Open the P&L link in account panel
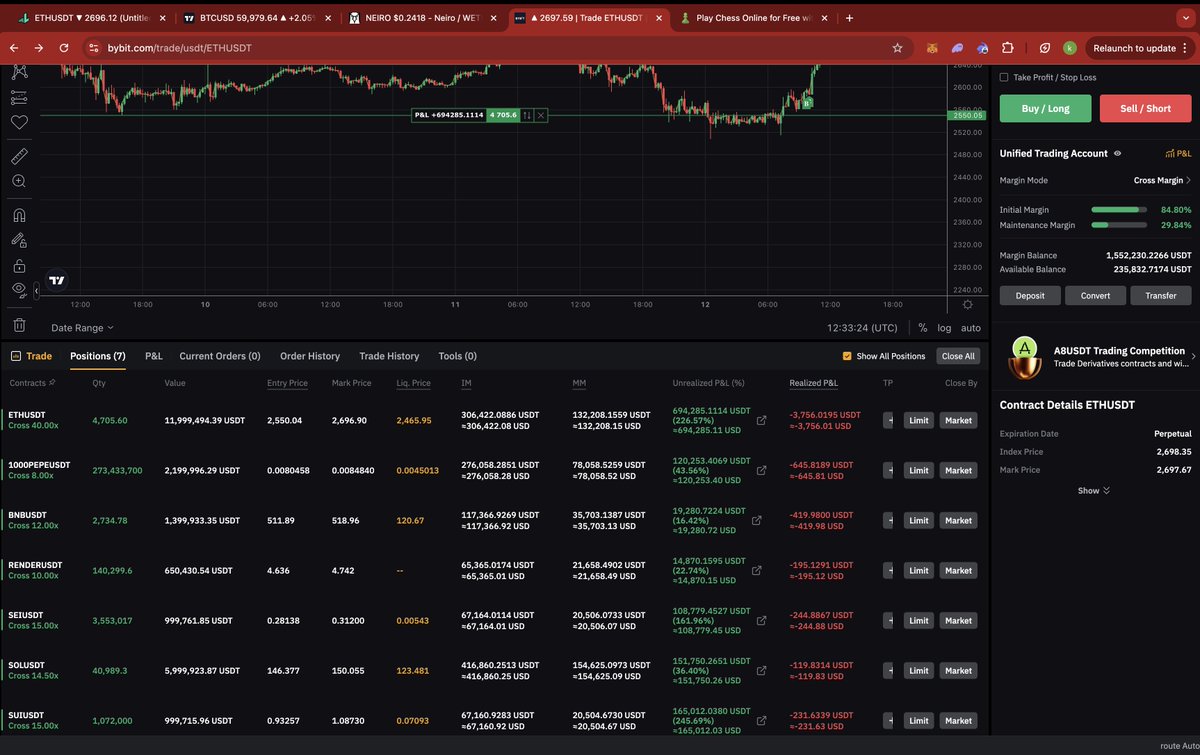Image resolution: width=1200 pixels, height=755 pixels. (1178, 154)
